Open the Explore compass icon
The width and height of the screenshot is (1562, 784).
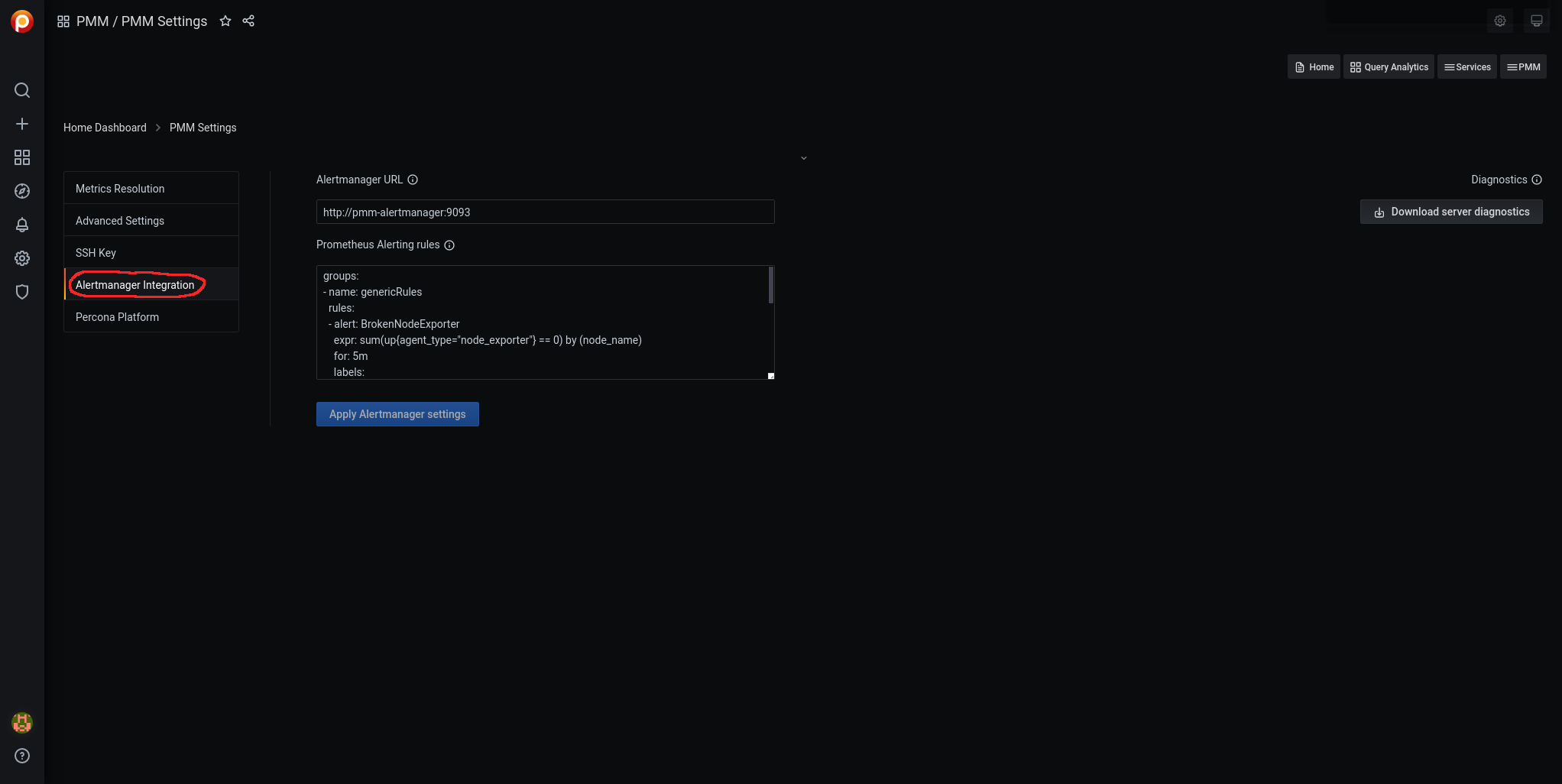(22, 191)
